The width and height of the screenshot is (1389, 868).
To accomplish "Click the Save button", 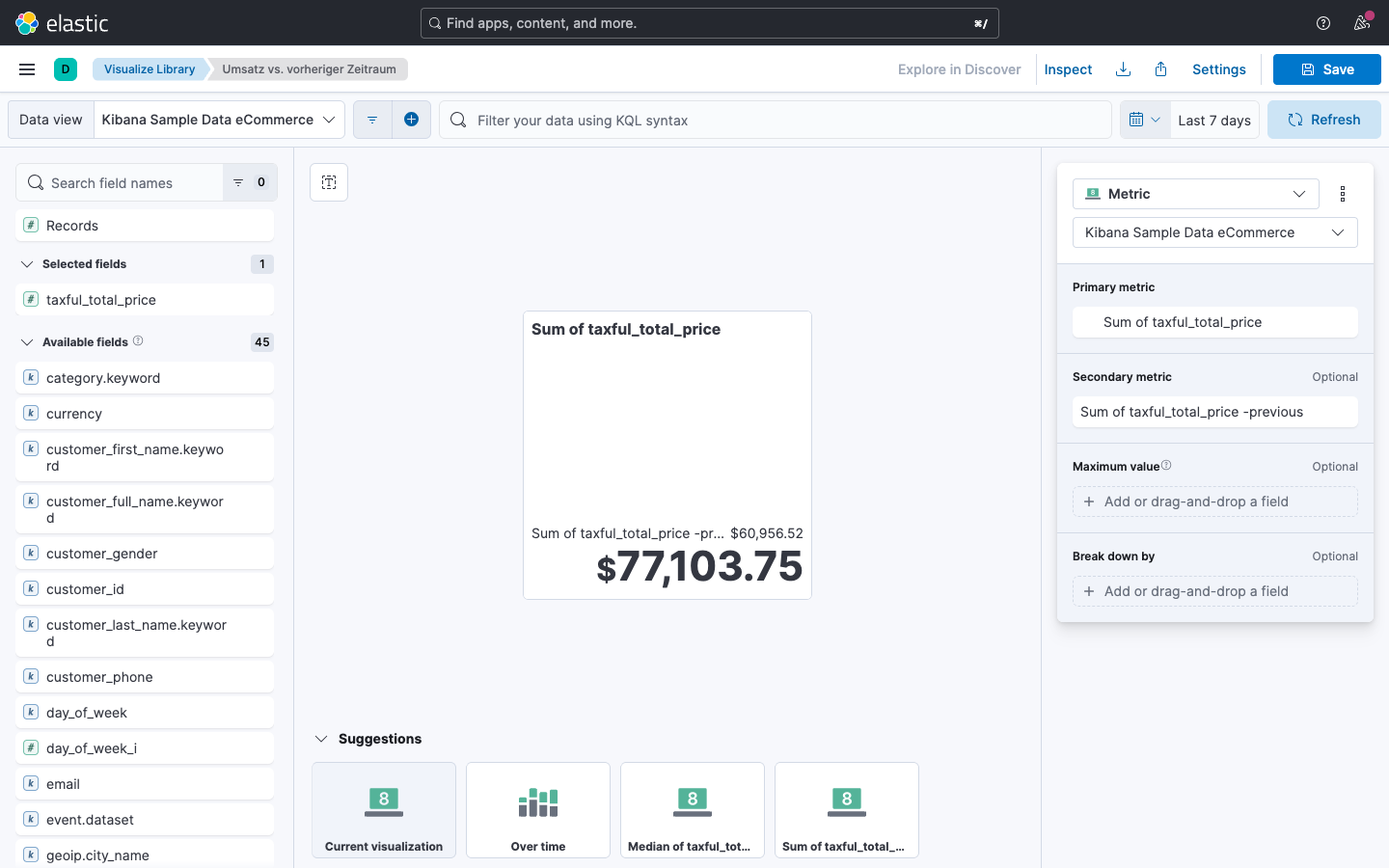I will (x=1326, y=69).
